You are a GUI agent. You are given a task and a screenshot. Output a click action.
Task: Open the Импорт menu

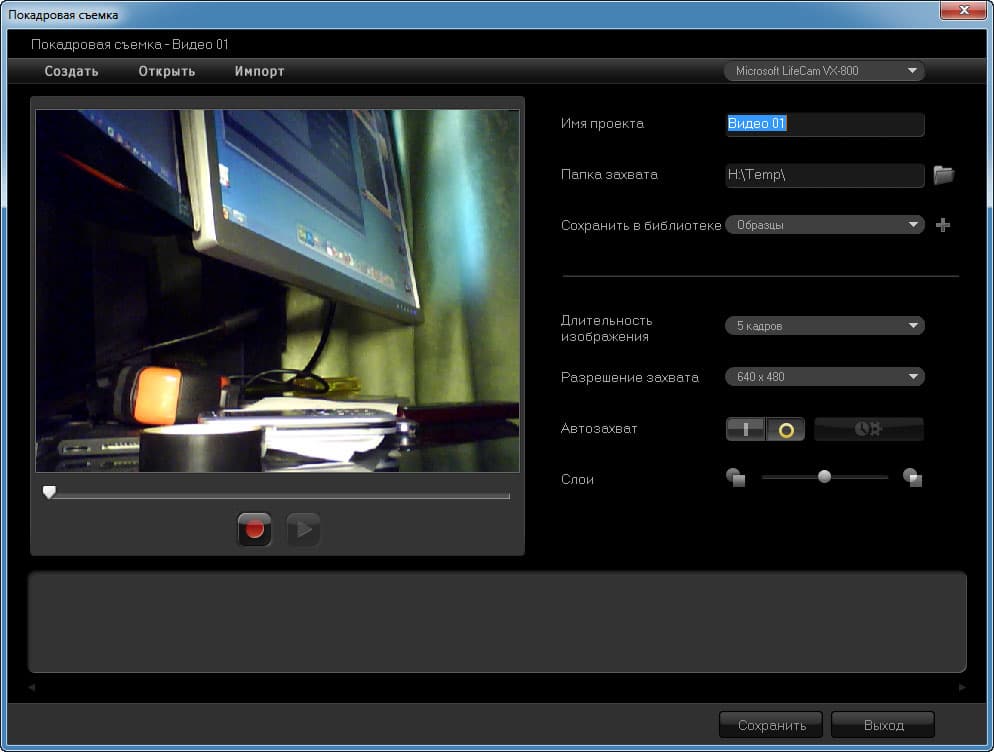pyautogui.click(x=259, y=71)
